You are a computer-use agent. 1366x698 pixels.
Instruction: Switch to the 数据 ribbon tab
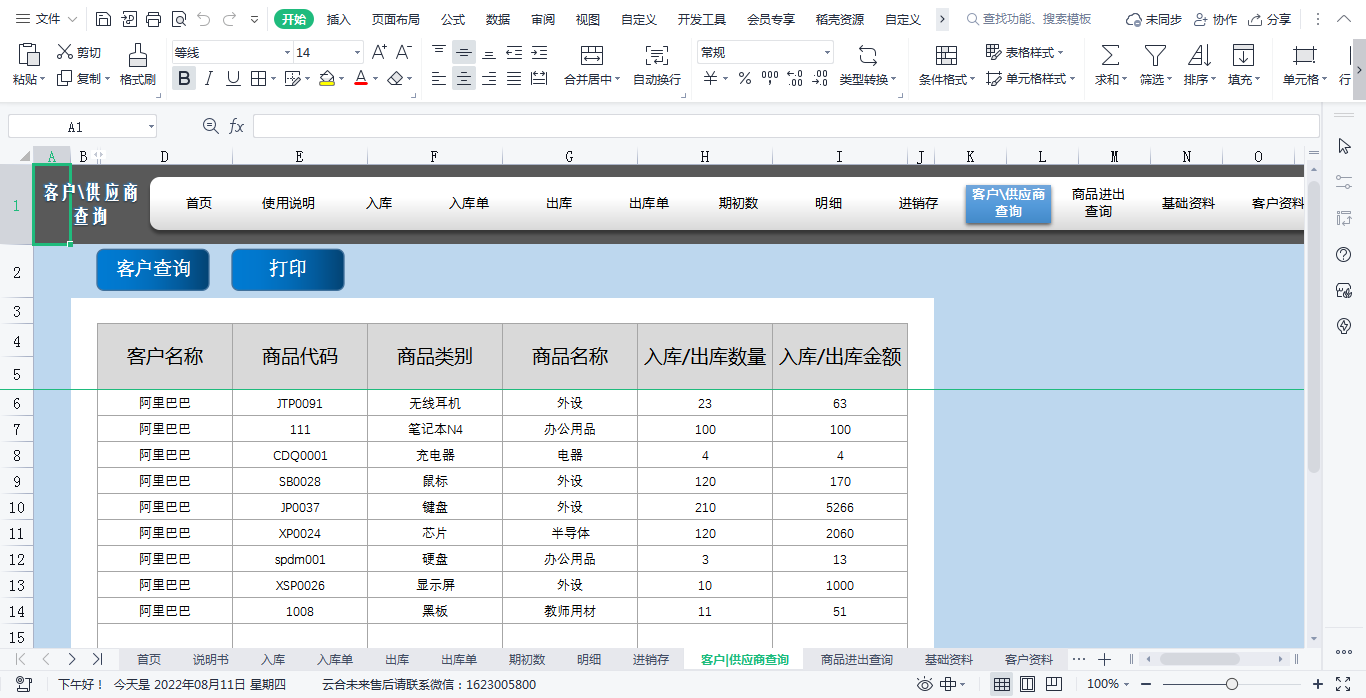coord(498,19)
